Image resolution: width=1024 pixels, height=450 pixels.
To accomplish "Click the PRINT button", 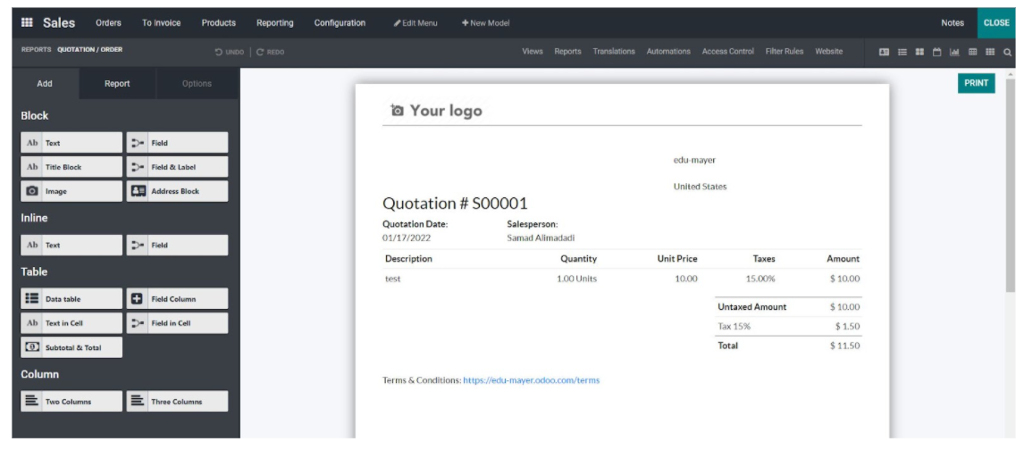I will coord(976,83).
